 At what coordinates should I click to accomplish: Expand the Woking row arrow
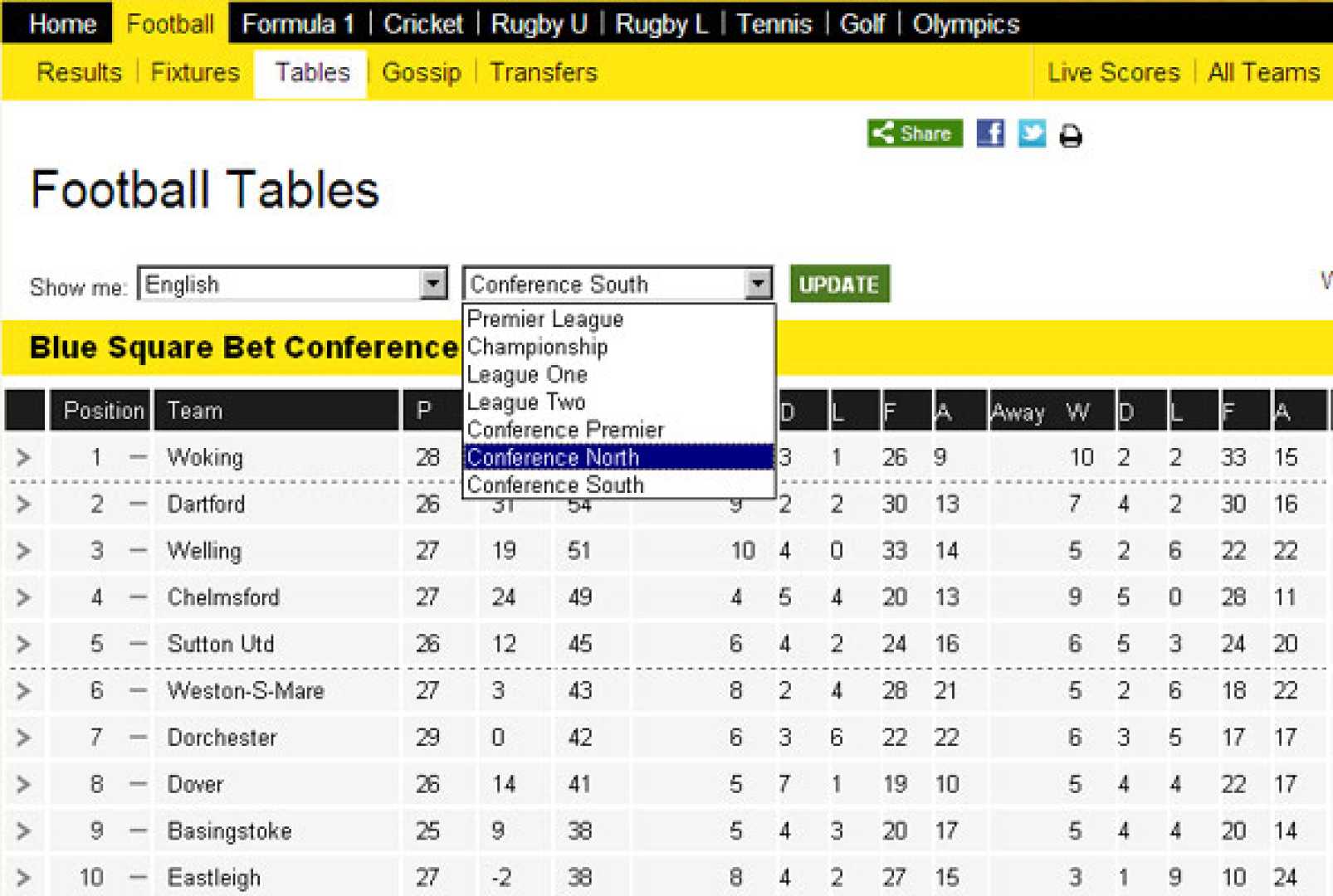pyautogui.click(x=23, y=457)
